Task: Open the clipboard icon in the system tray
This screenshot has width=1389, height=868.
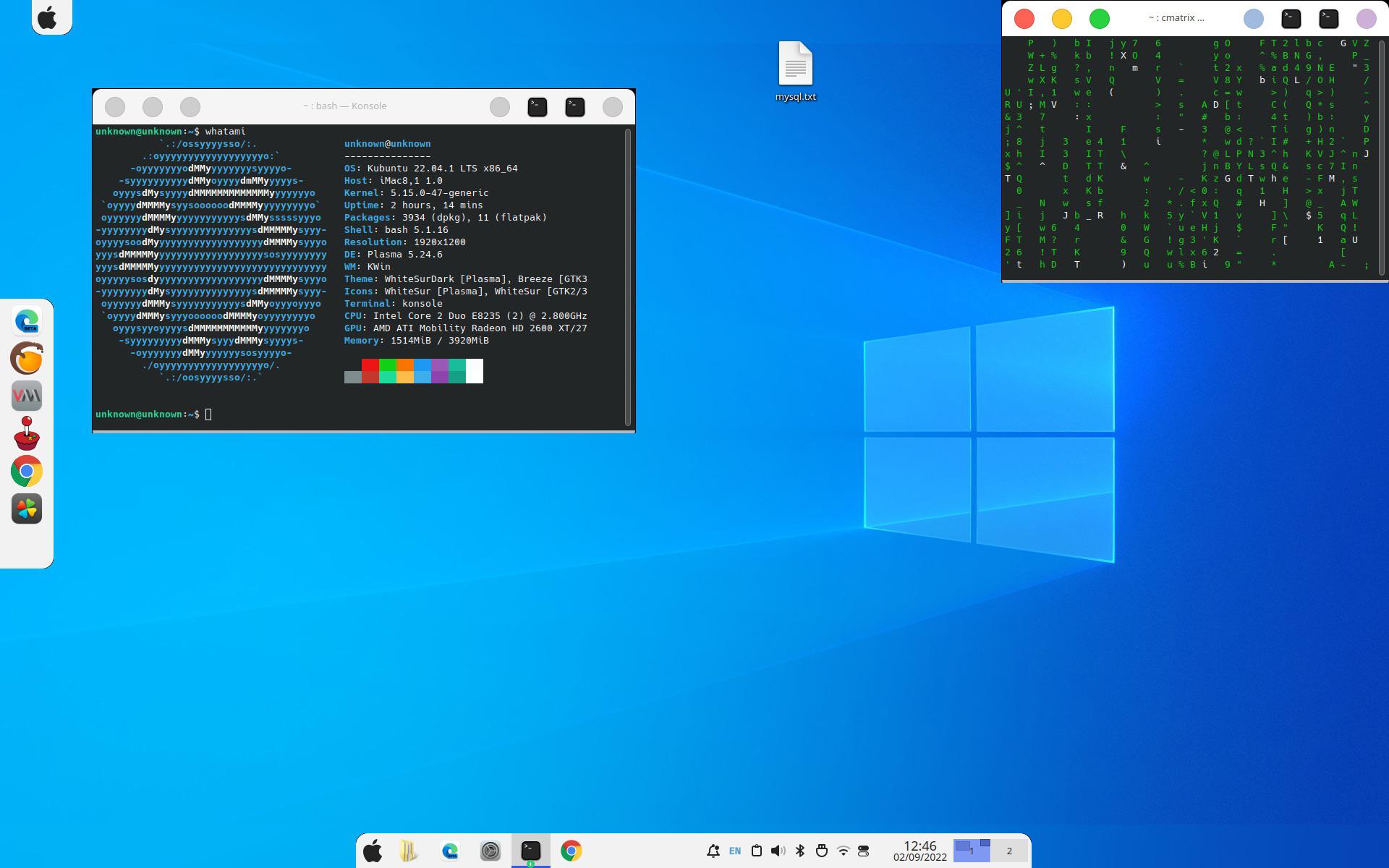Action: coord(757,851)
